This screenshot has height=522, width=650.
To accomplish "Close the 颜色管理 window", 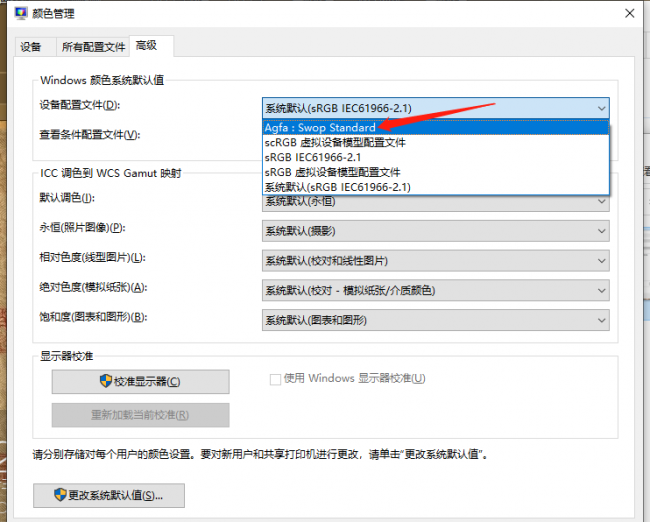I will pyautogui.click(x=629, y=13).
